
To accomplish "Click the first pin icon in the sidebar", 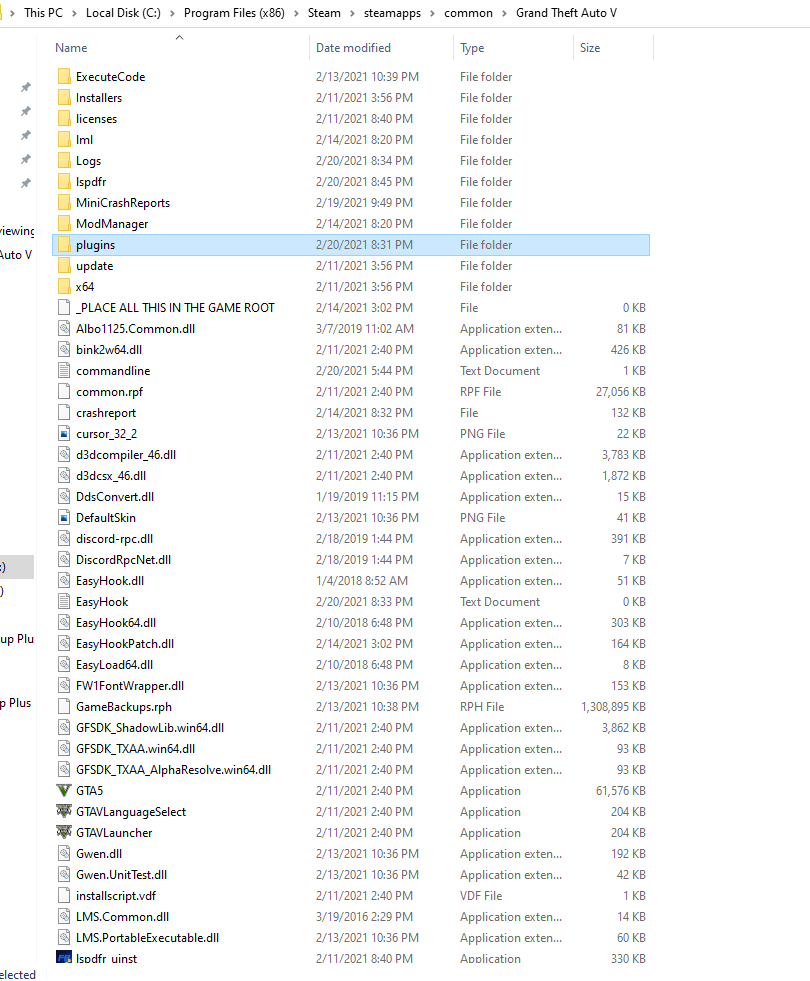I will [26, 87].
